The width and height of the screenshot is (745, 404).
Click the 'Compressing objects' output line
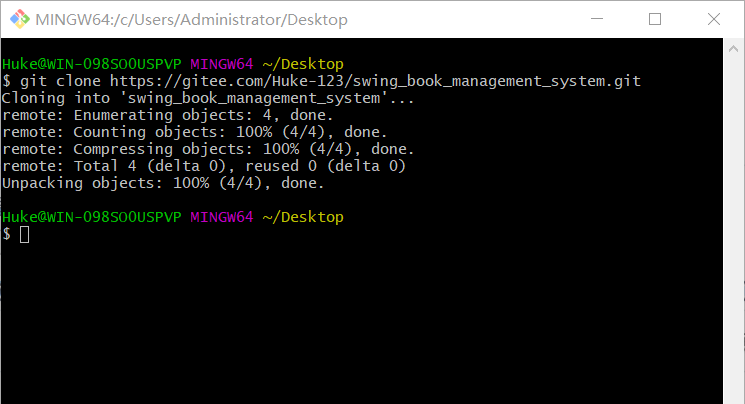pos(208,149)
